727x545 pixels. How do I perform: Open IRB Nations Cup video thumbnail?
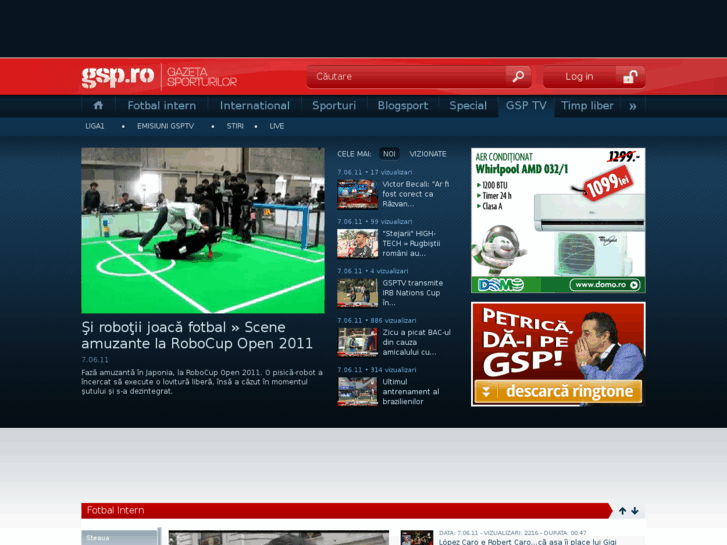click(x=357, y=293)
